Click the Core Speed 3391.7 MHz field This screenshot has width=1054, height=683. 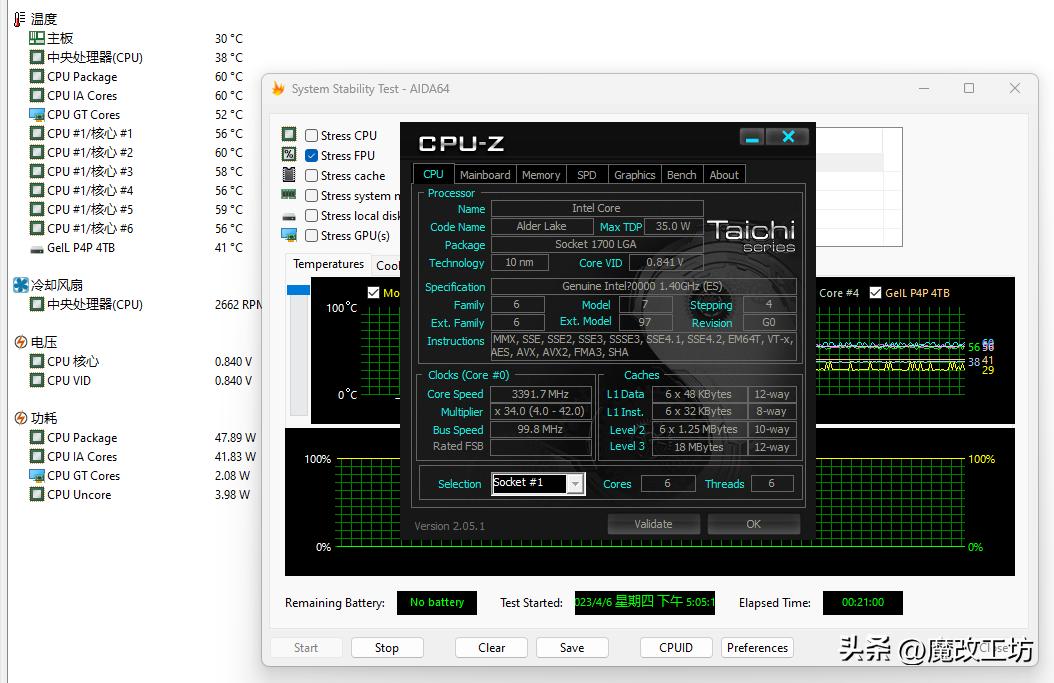(540, 394)
